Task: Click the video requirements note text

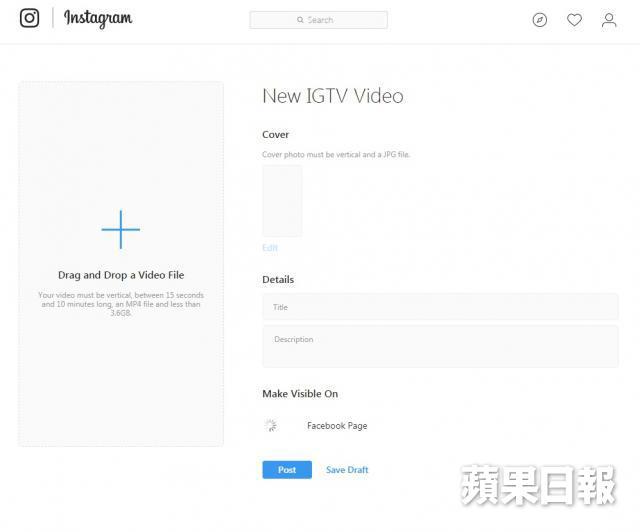Action: [121, 304]
